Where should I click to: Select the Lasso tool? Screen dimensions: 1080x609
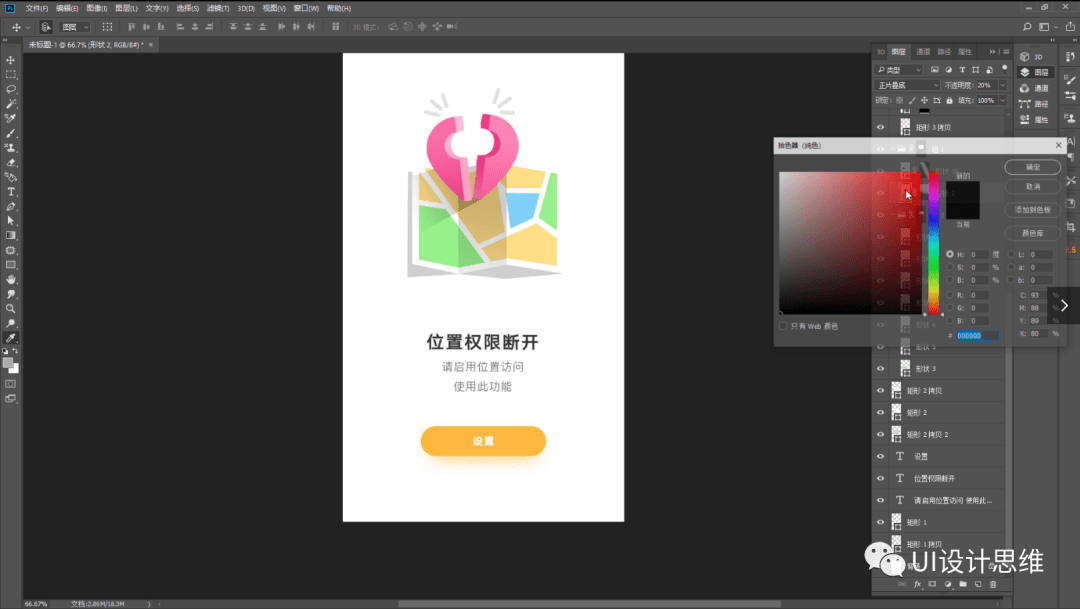[10, 90]
